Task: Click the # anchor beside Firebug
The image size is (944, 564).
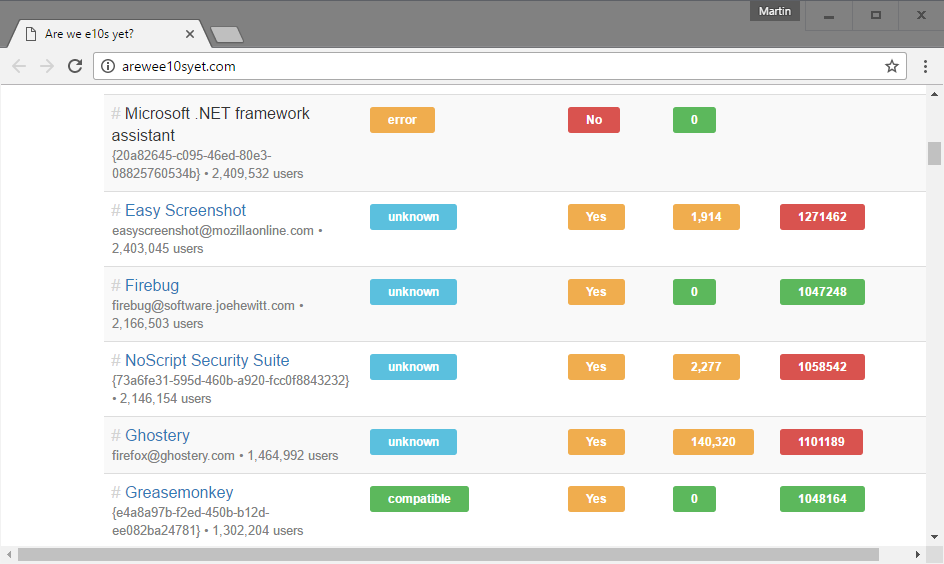Action: [116, 285]
